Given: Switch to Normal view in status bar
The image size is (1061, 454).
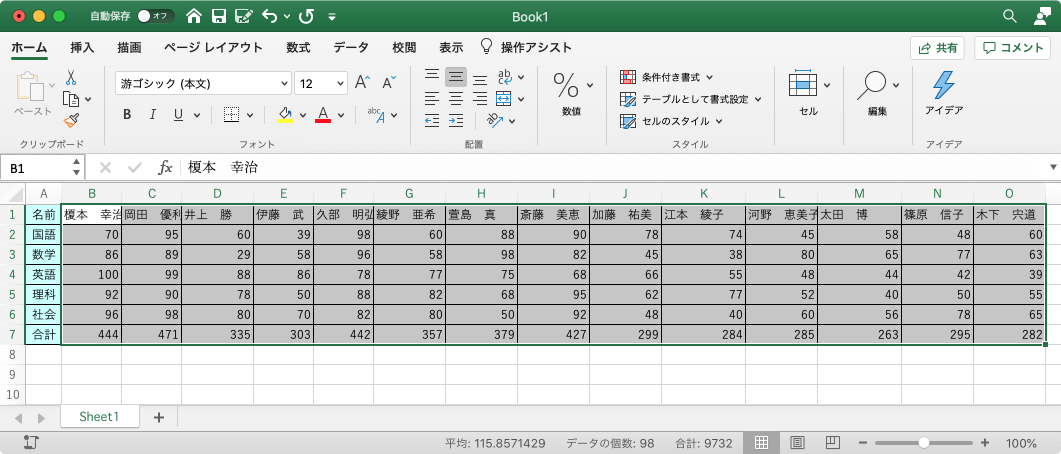Looking at the screenshot, I should point(761,442).
